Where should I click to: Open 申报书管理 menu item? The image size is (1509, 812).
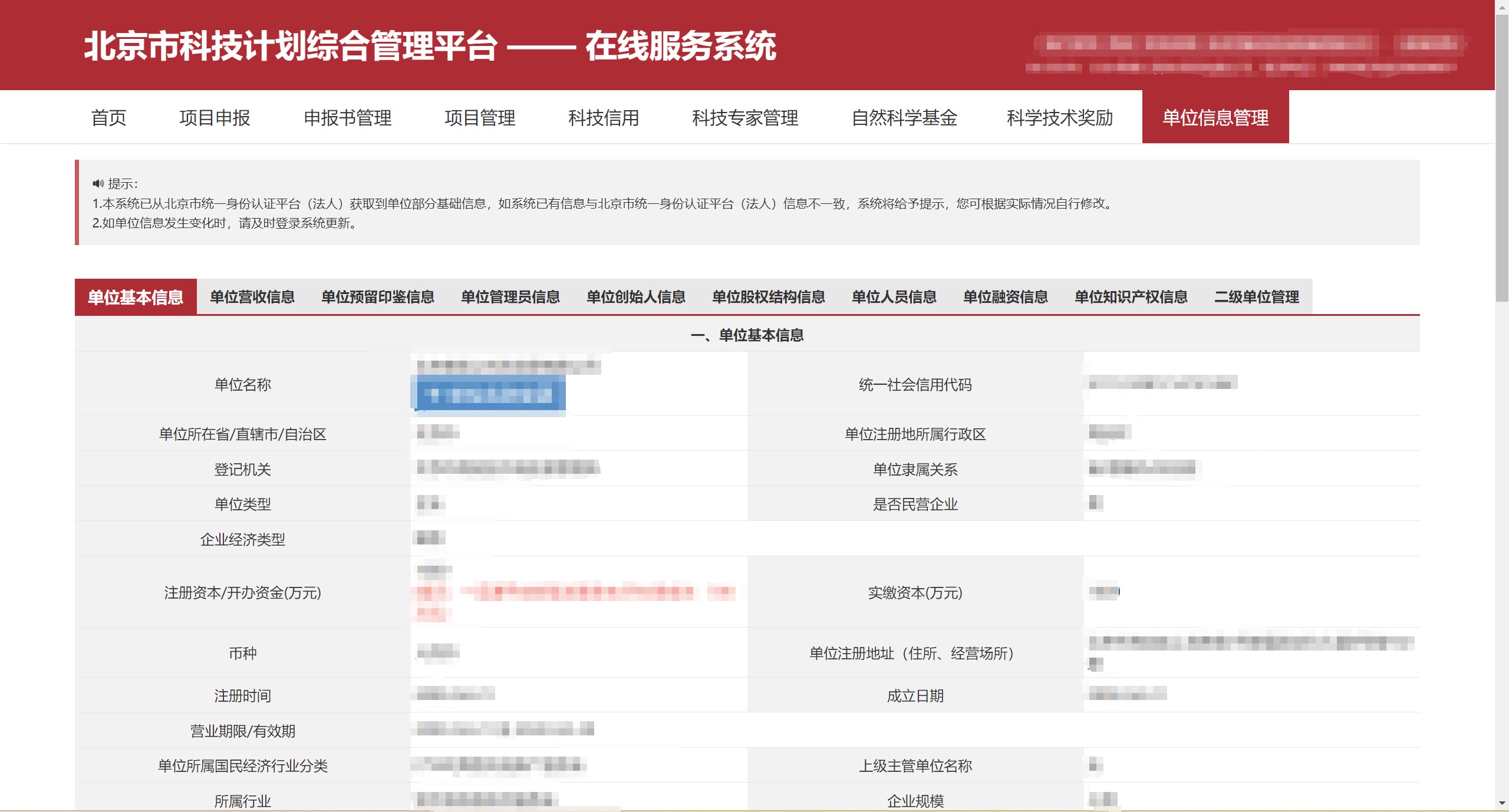click(347, 118)
